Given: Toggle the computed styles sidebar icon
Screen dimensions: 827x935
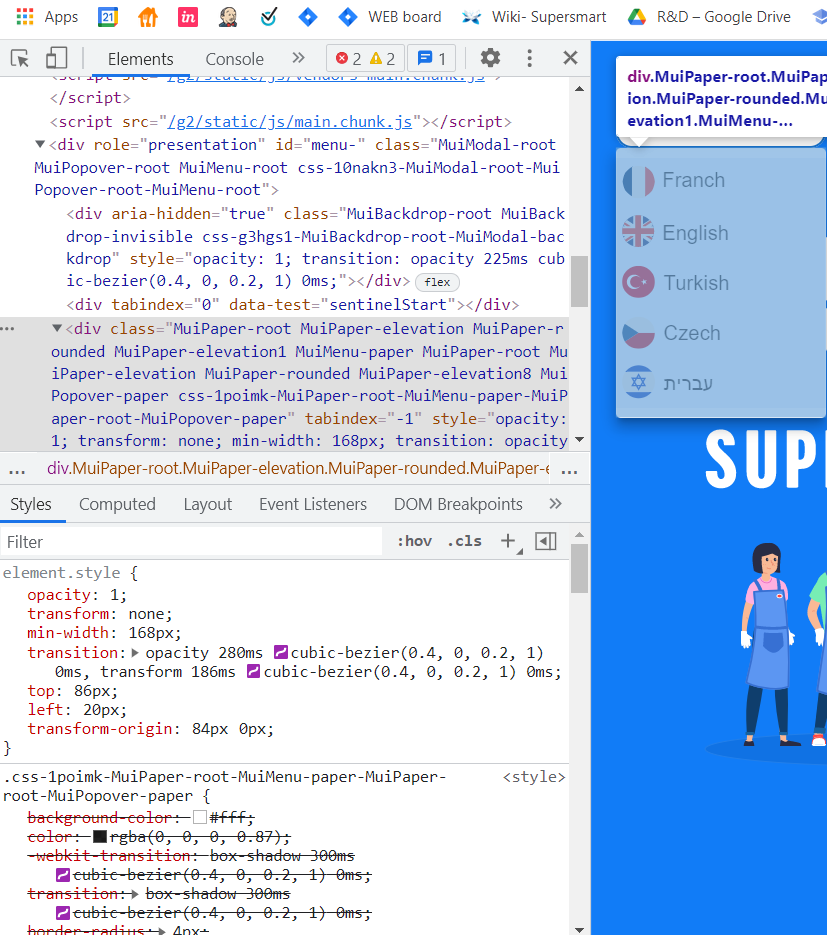Looking at the screenshot, I should pos(546,541).
